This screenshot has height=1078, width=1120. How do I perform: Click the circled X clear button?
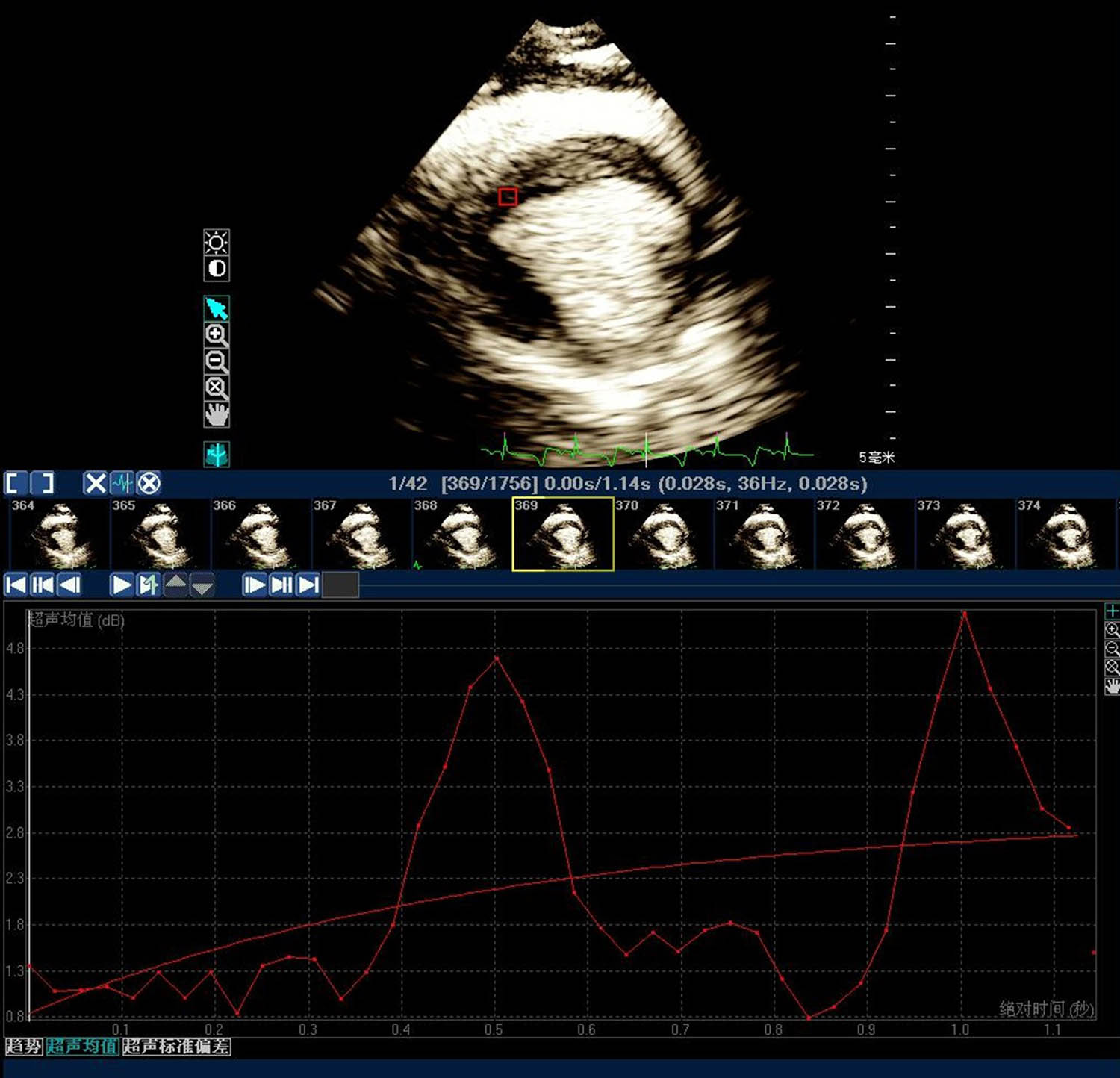coord(149,483)
